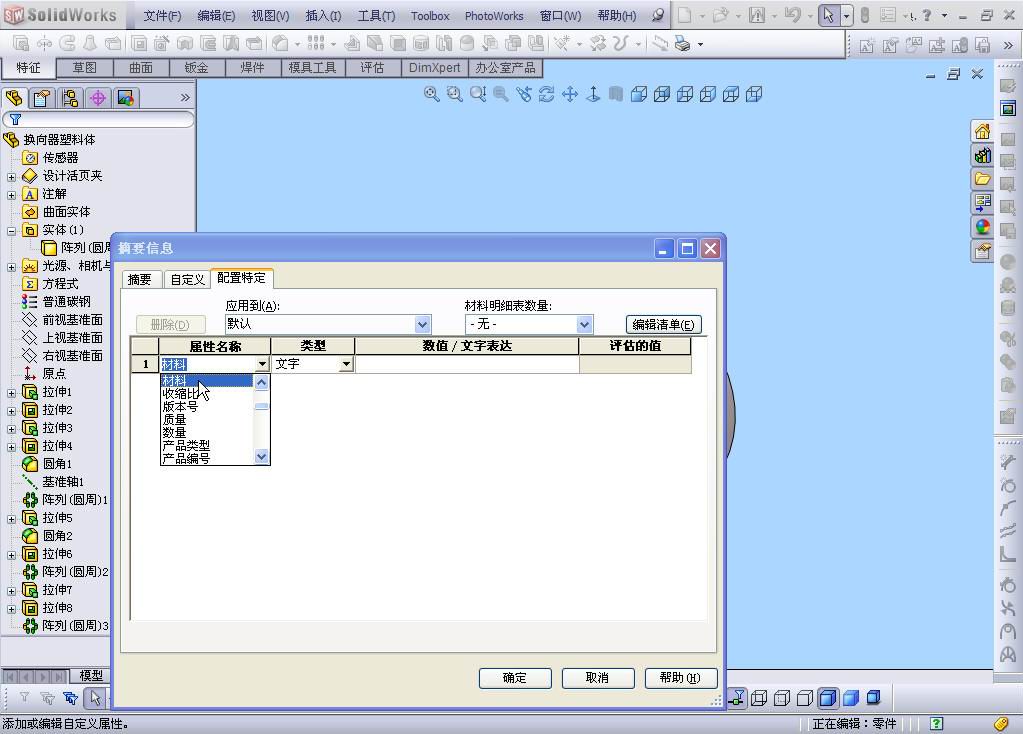Click the Zoom to Area icon
The height and width of the screenshot is (734, 1023).
pyautogui.click(x=455, y=94)
